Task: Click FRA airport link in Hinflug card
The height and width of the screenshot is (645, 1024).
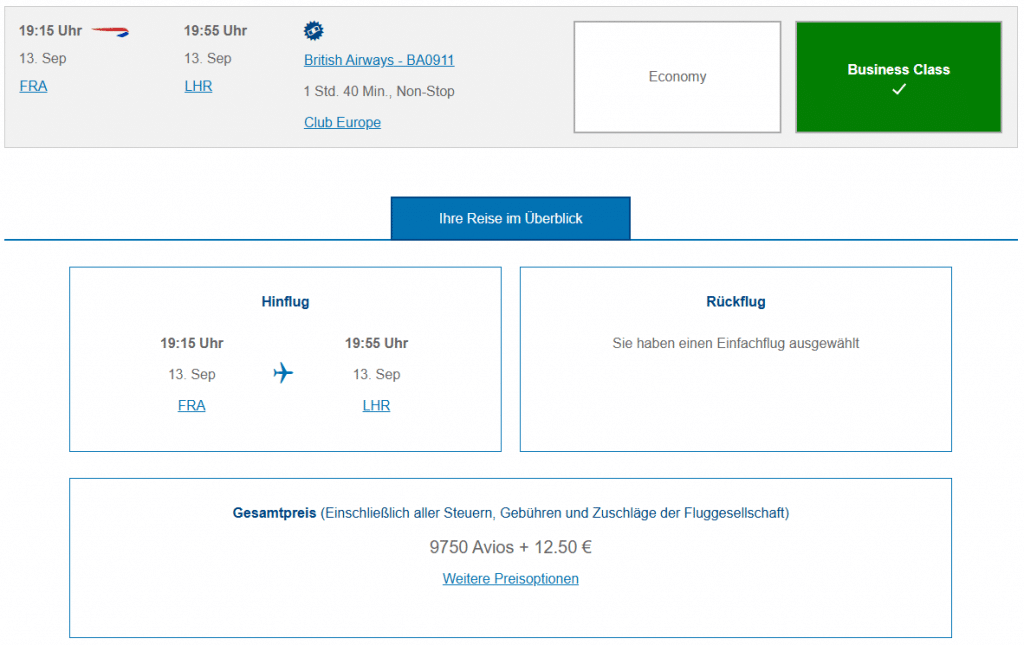Action: pos(191,405)
